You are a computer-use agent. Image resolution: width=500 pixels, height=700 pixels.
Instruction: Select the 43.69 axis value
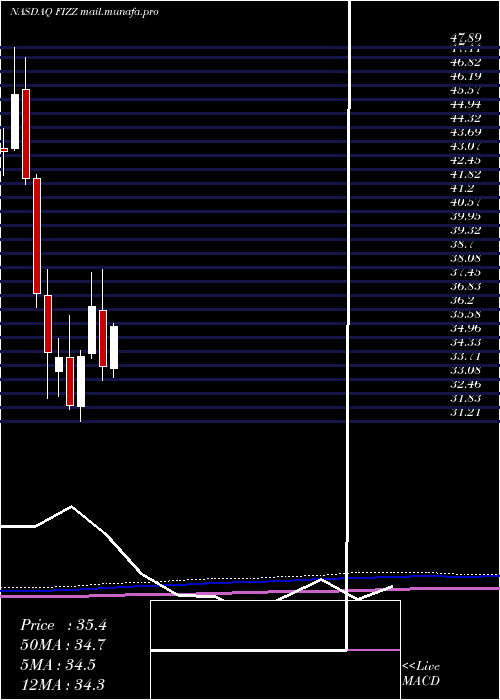click(x=465, y=132)
